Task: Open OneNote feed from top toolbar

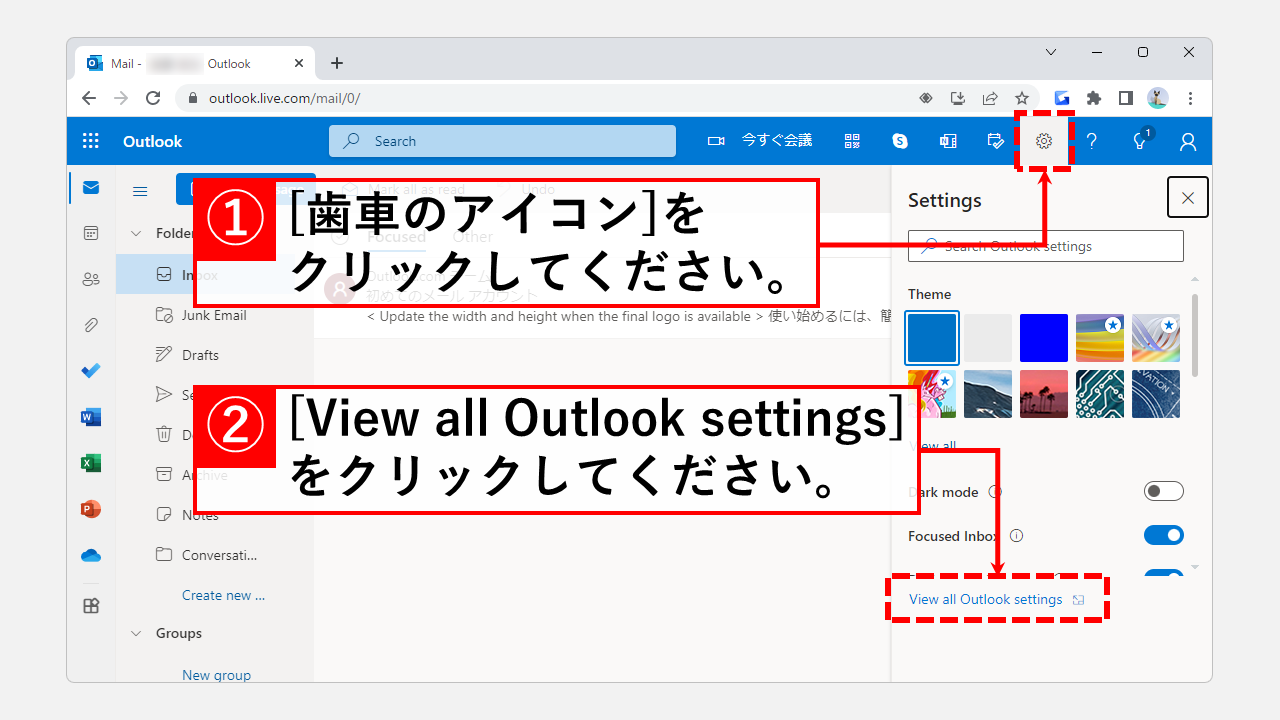Action: tap(947, 141)
